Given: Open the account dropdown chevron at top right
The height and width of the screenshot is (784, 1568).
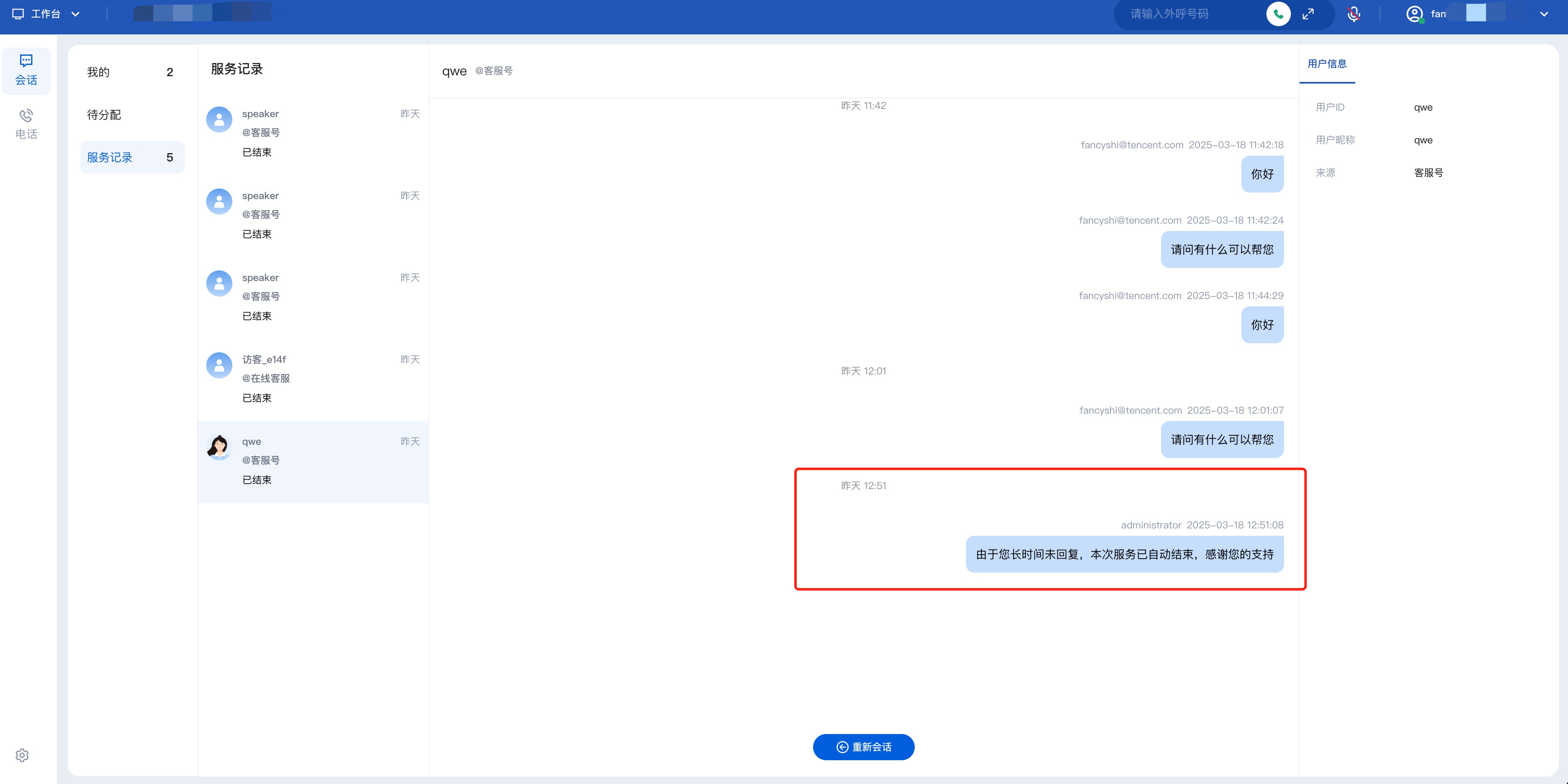Looking at the screenshot, I should tap(1544, 14).
